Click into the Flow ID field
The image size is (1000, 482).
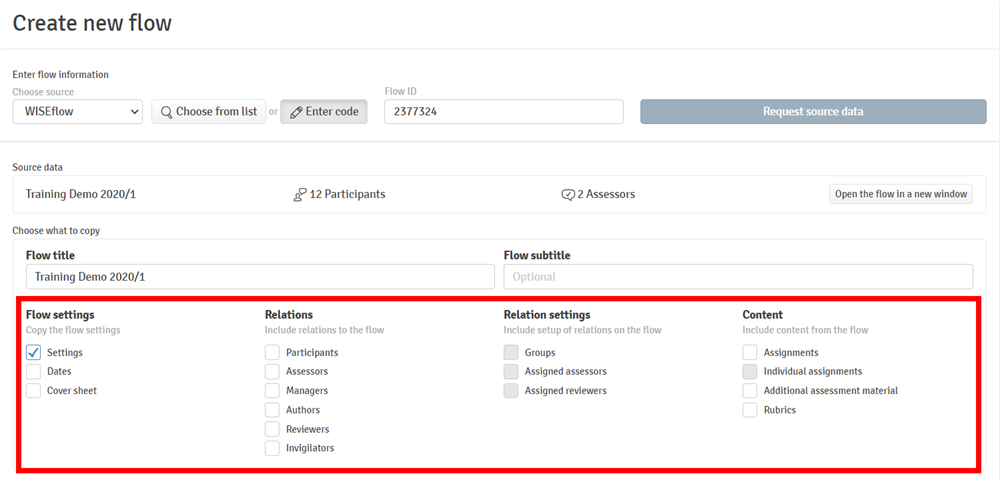[x=503, y=112]
